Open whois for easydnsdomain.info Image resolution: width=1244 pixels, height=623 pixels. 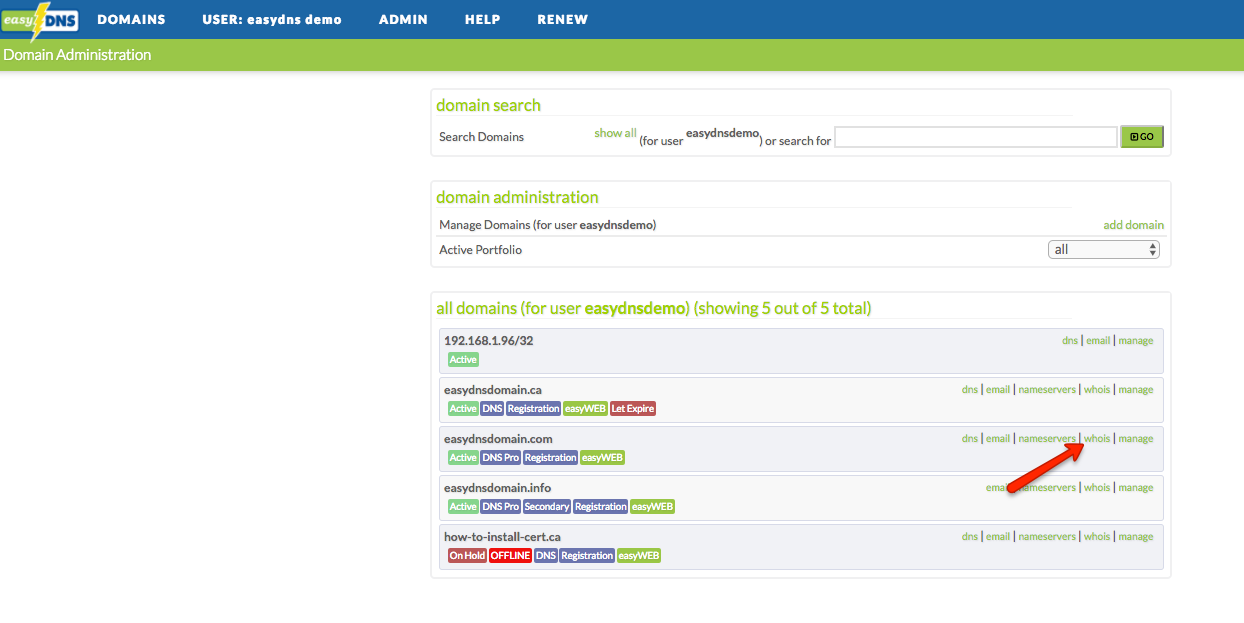click(1097, 488)
